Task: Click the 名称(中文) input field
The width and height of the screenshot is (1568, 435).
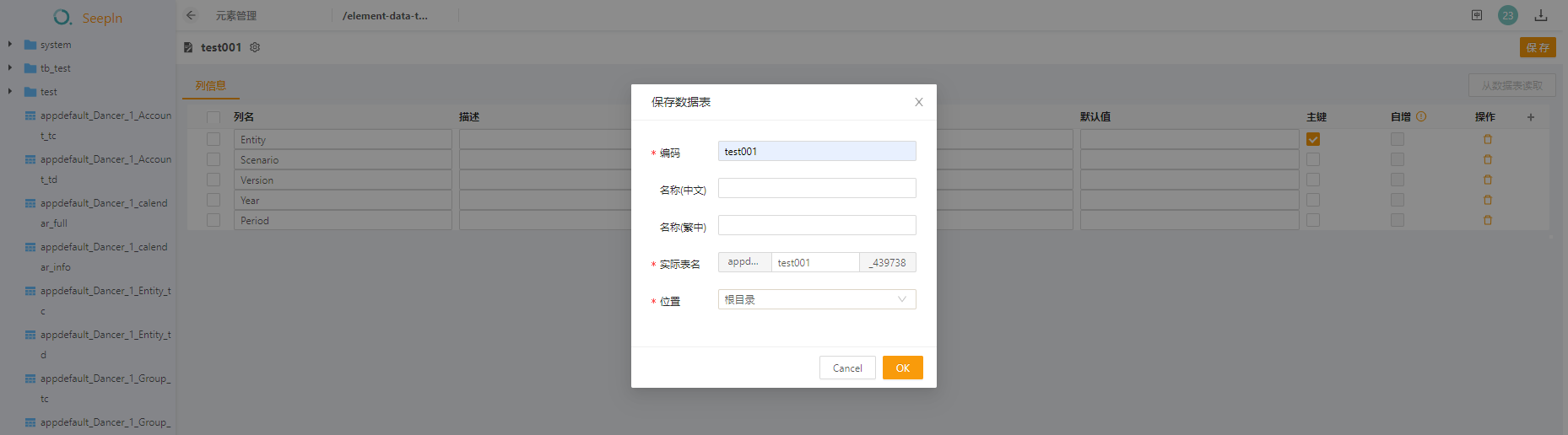Action: click(x=817, y=188)
